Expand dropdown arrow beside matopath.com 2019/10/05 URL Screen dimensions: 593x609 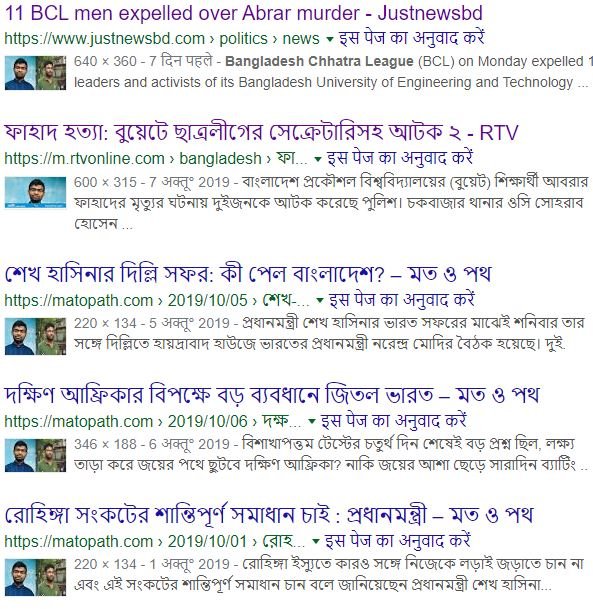[x=320, y=300]
